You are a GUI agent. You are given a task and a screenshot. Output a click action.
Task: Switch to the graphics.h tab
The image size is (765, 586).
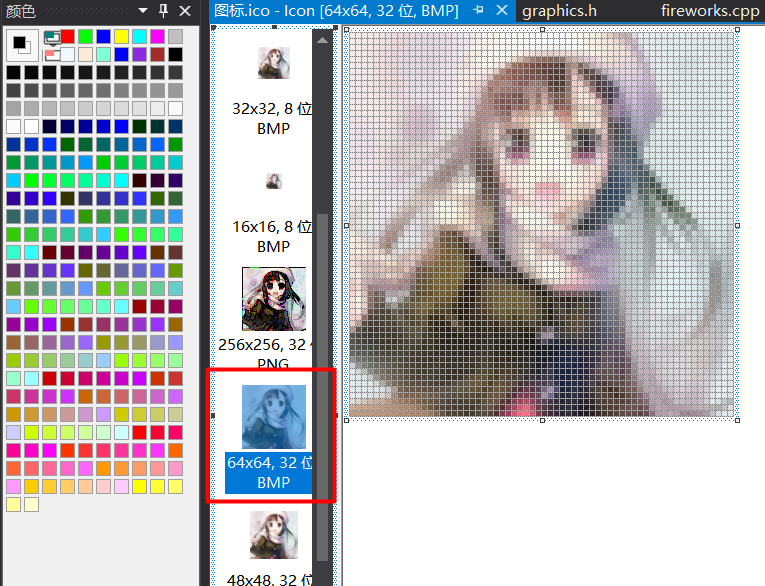click(559, 11)
